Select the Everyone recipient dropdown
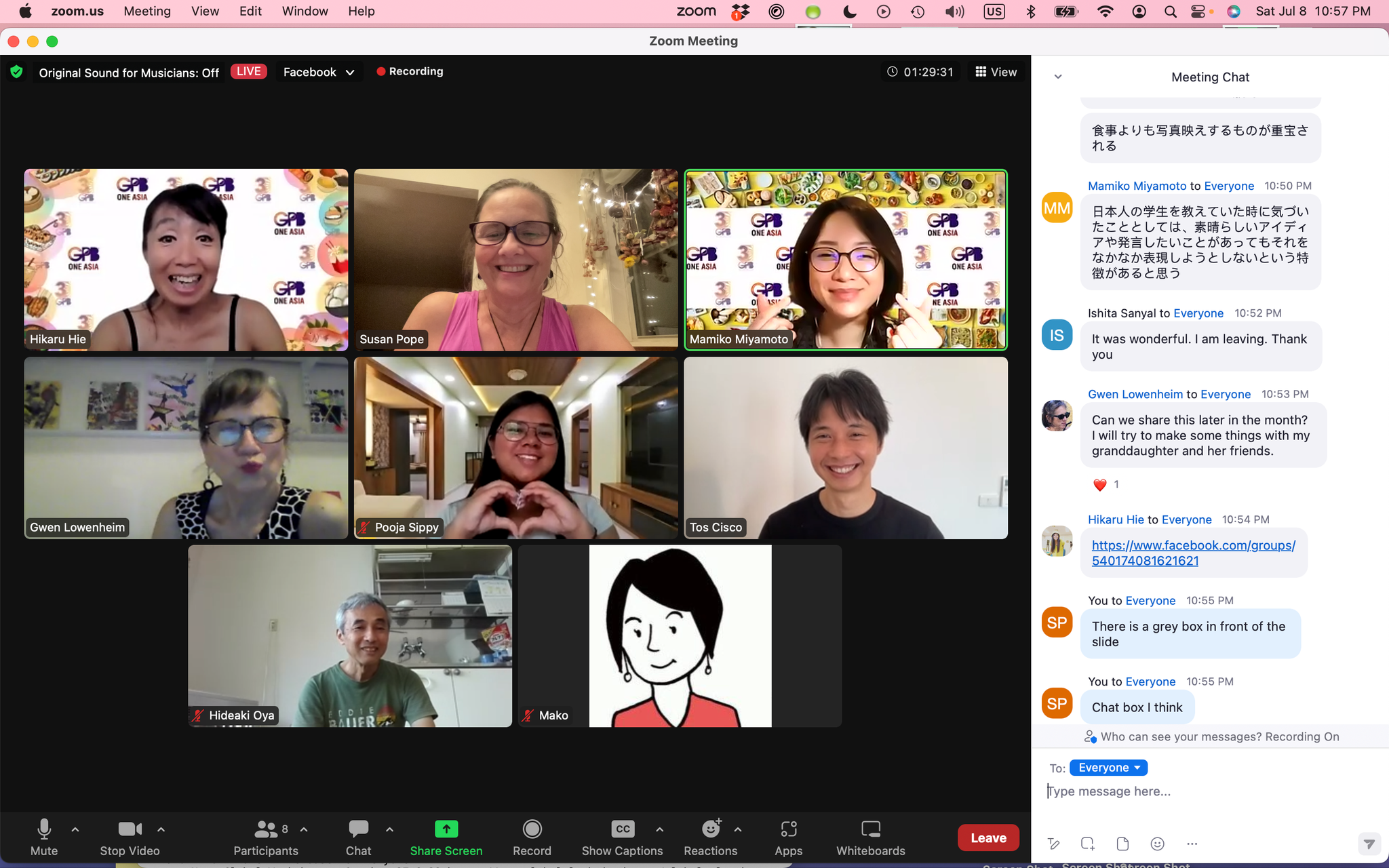This screenshot has width=1389, height=868. pyautogui.click(x=1108, y=768)
